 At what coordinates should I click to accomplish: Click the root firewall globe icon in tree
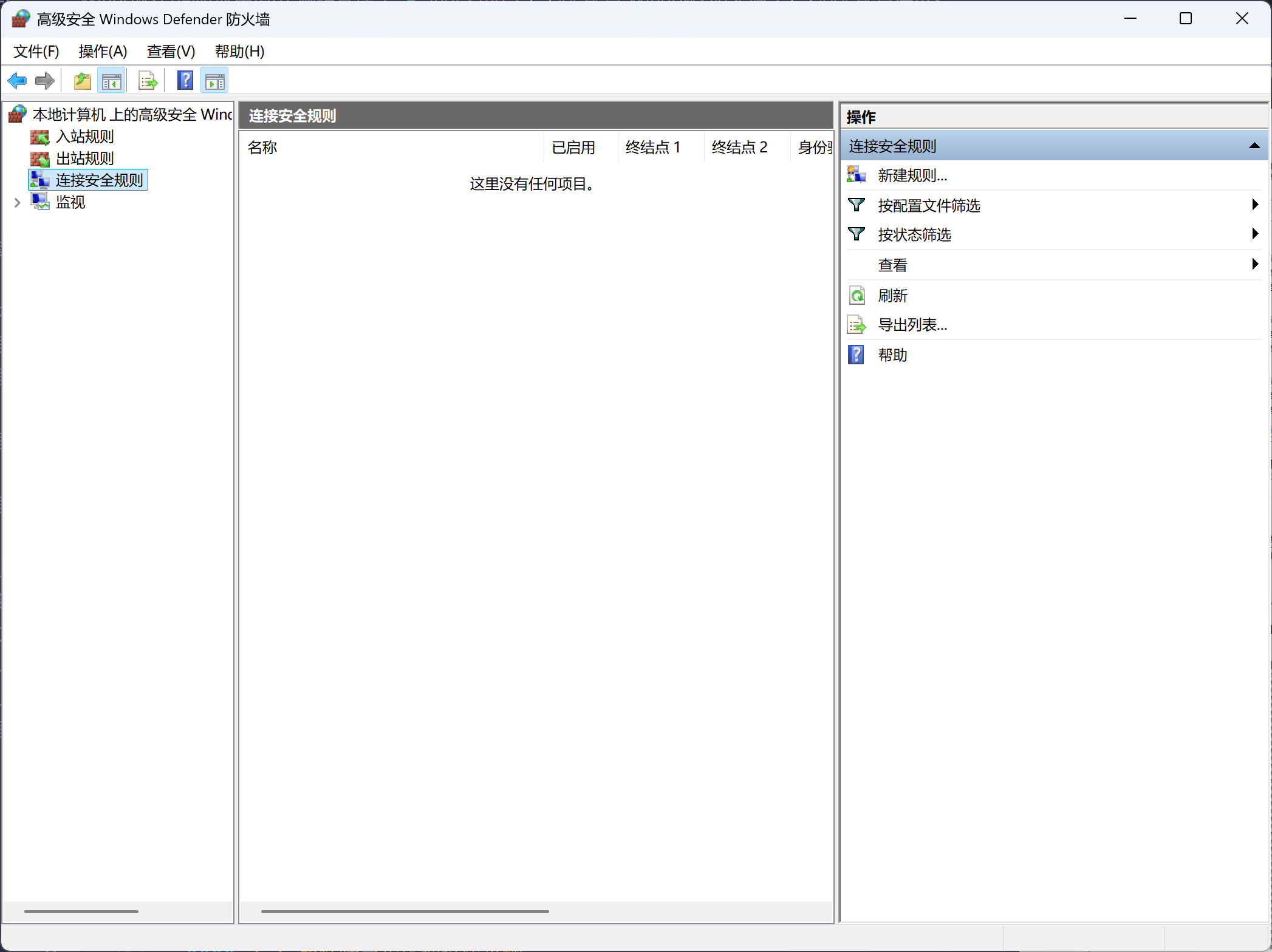pos(18,114)
